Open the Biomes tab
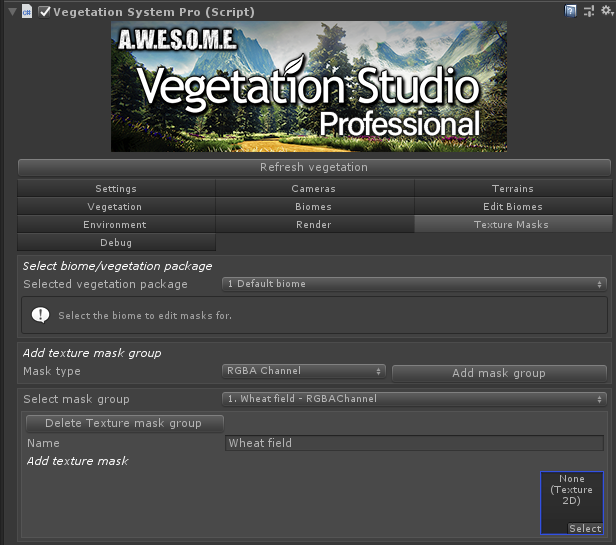Screen dimensions: 616x545 pyautogui.click(x=314, y=207)
